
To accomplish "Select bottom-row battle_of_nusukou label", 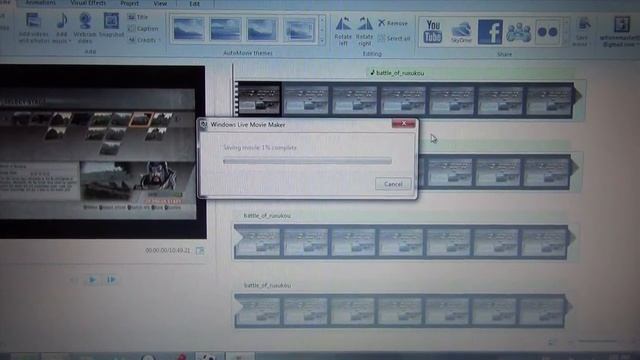I will [x=267, y=285].
